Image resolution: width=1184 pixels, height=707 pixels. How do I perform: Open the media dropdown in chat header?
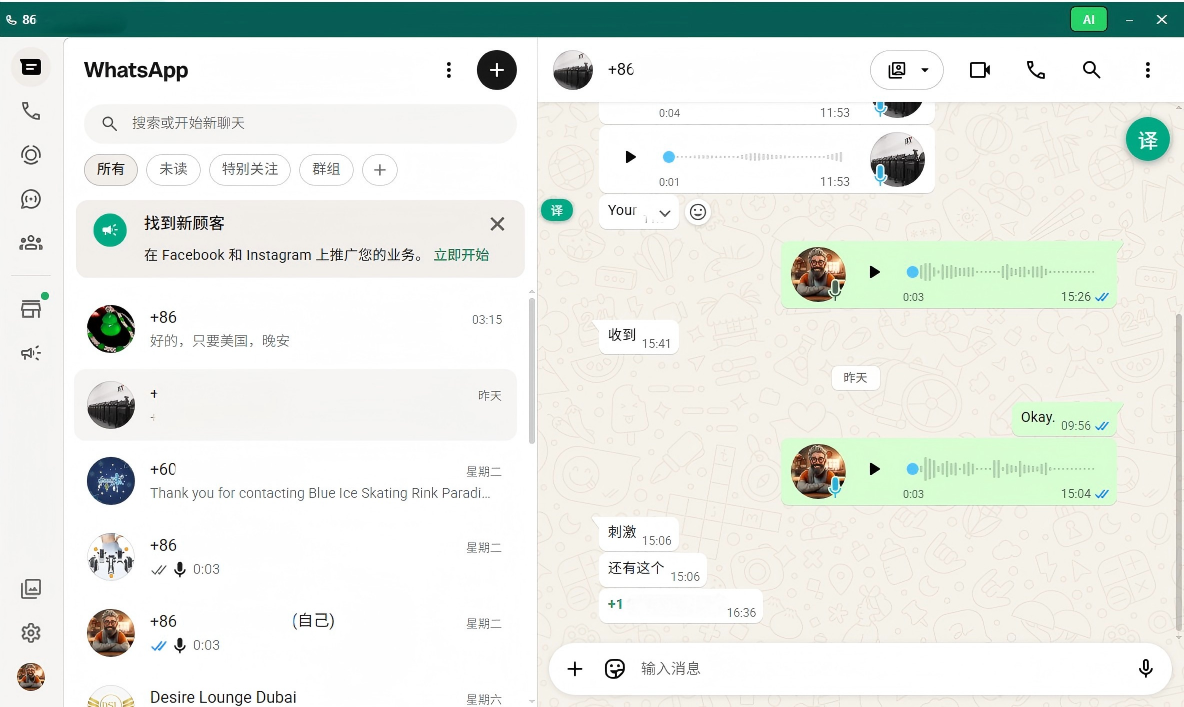[907, 70]
